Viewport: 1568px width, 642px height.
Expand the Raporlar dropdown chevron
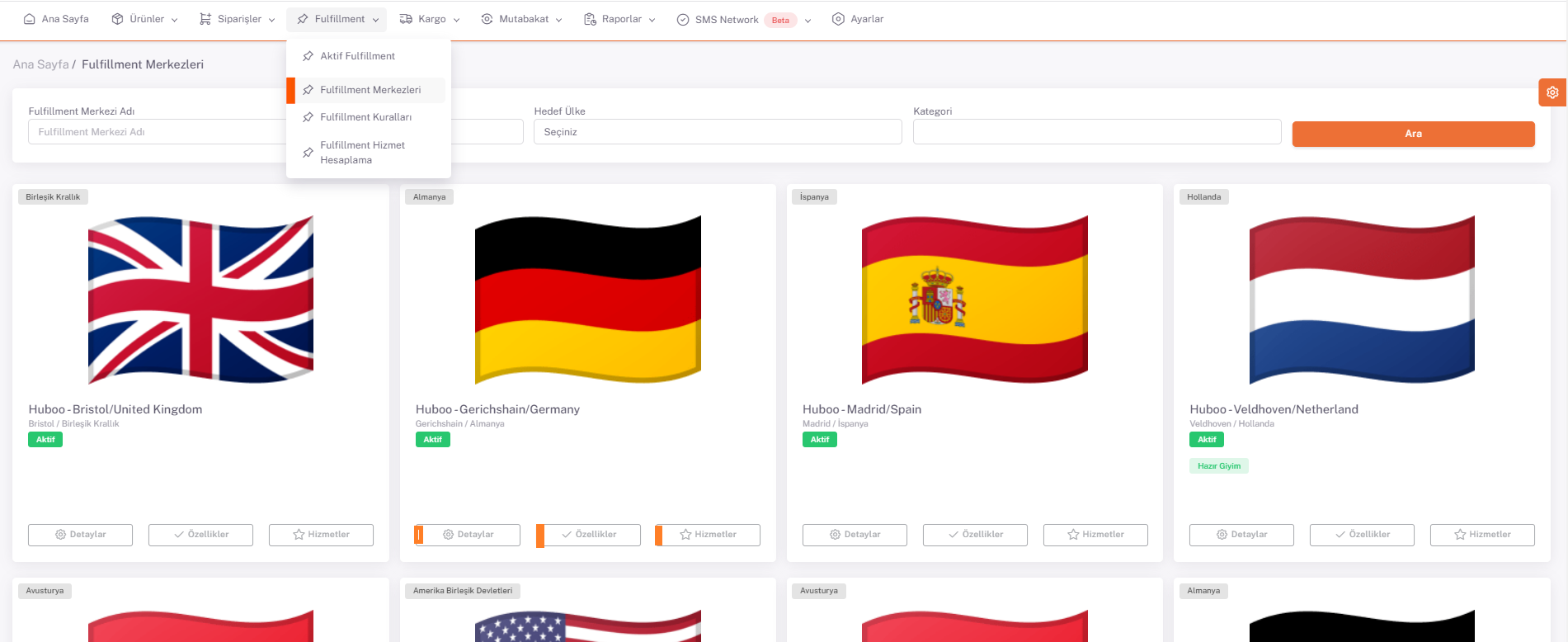pyautogui.click(x=652, y=20)
